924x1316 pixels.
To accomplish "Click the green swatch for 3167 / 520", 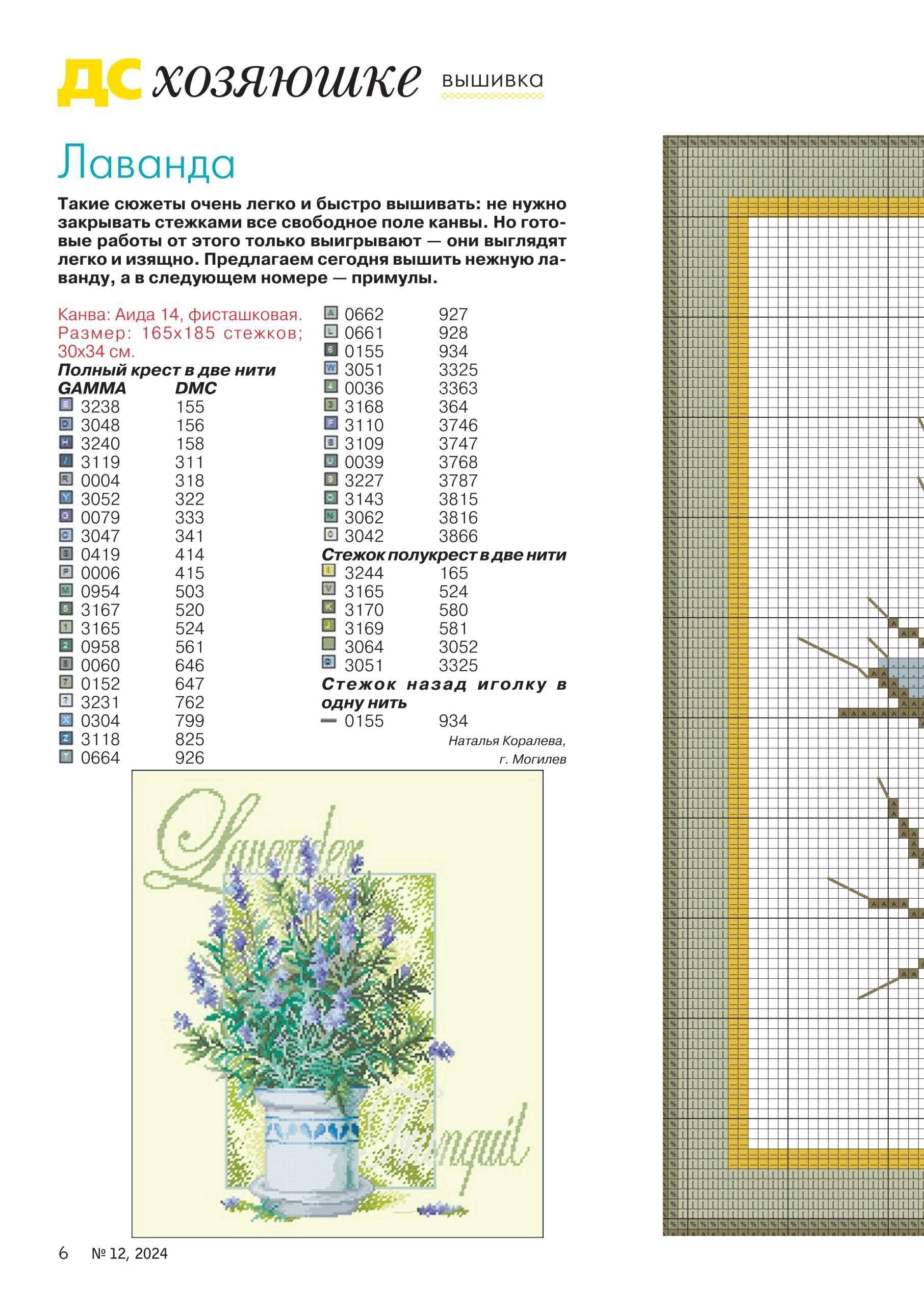I will (x=66, y=608).
